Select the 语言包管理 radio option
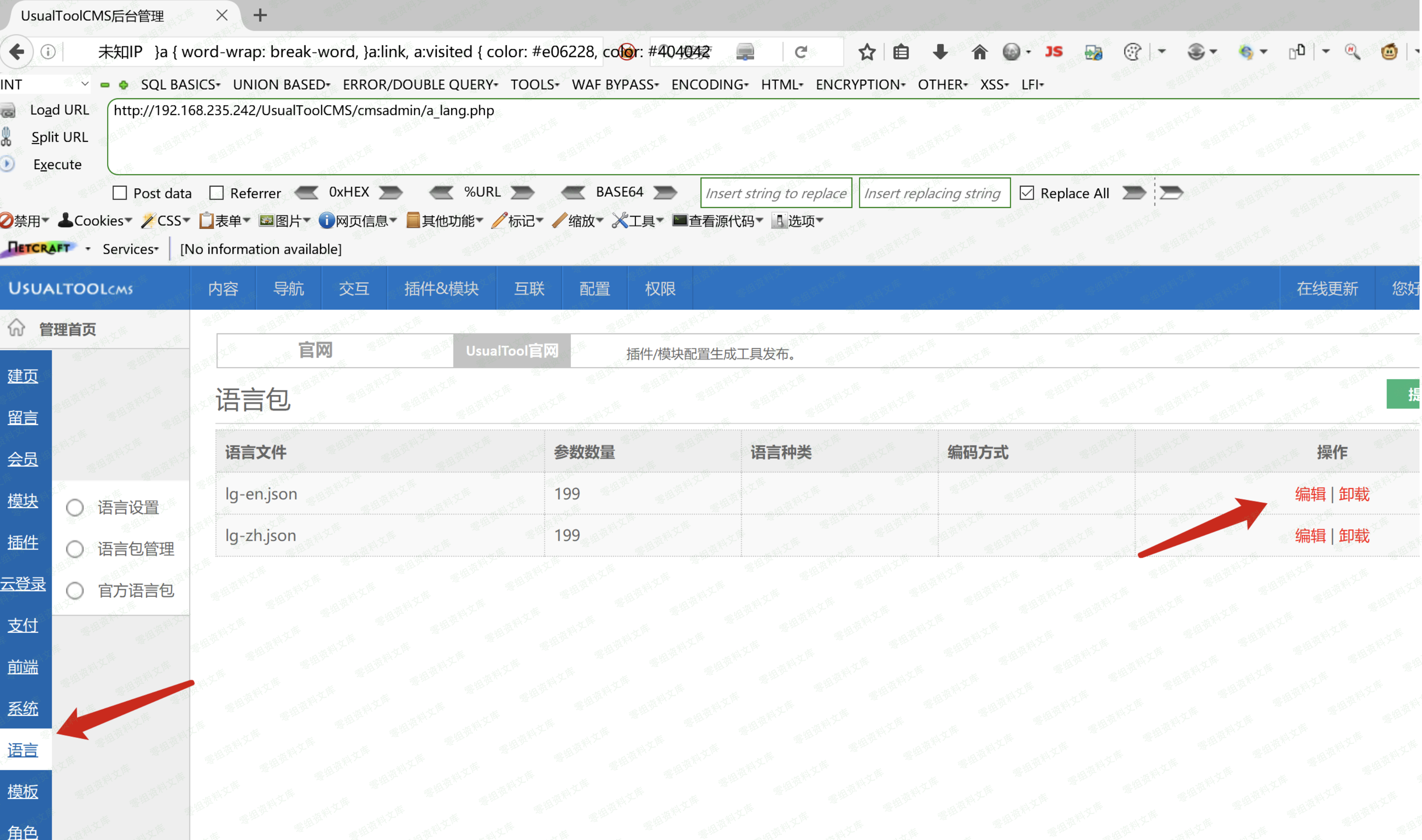The image size is (1422, 840). tap(75, 549)
